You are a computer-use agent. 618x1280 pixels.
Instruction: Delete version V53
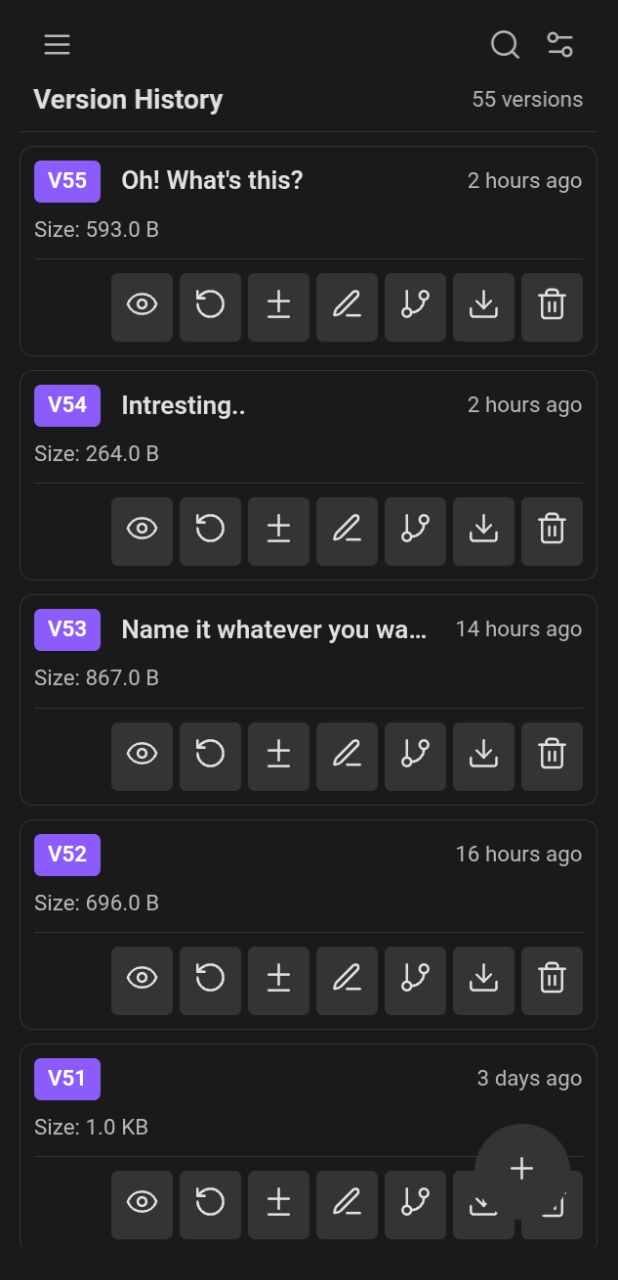coord(551,756)
